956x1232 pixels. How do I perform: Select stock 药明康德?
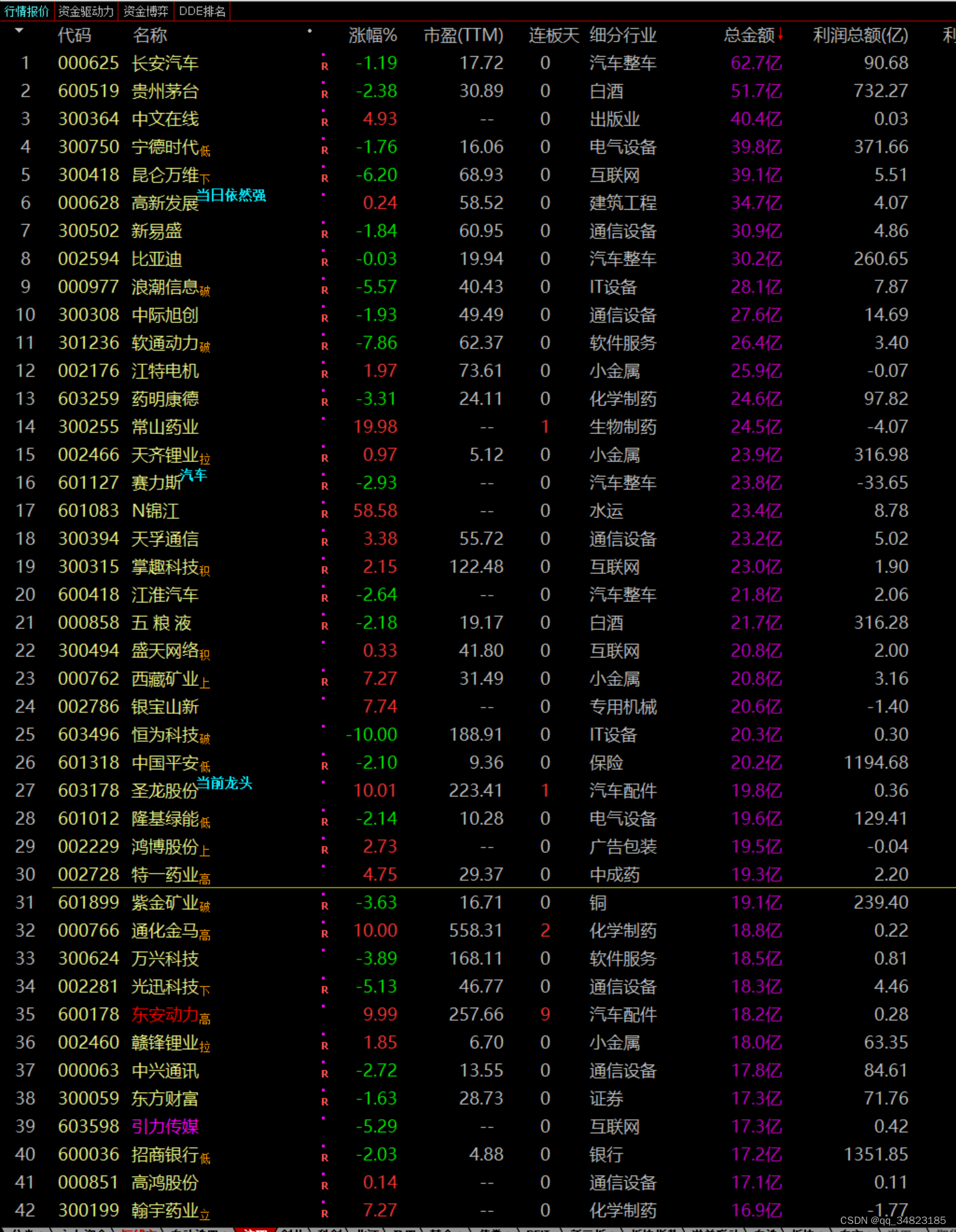tap(165, 399)
